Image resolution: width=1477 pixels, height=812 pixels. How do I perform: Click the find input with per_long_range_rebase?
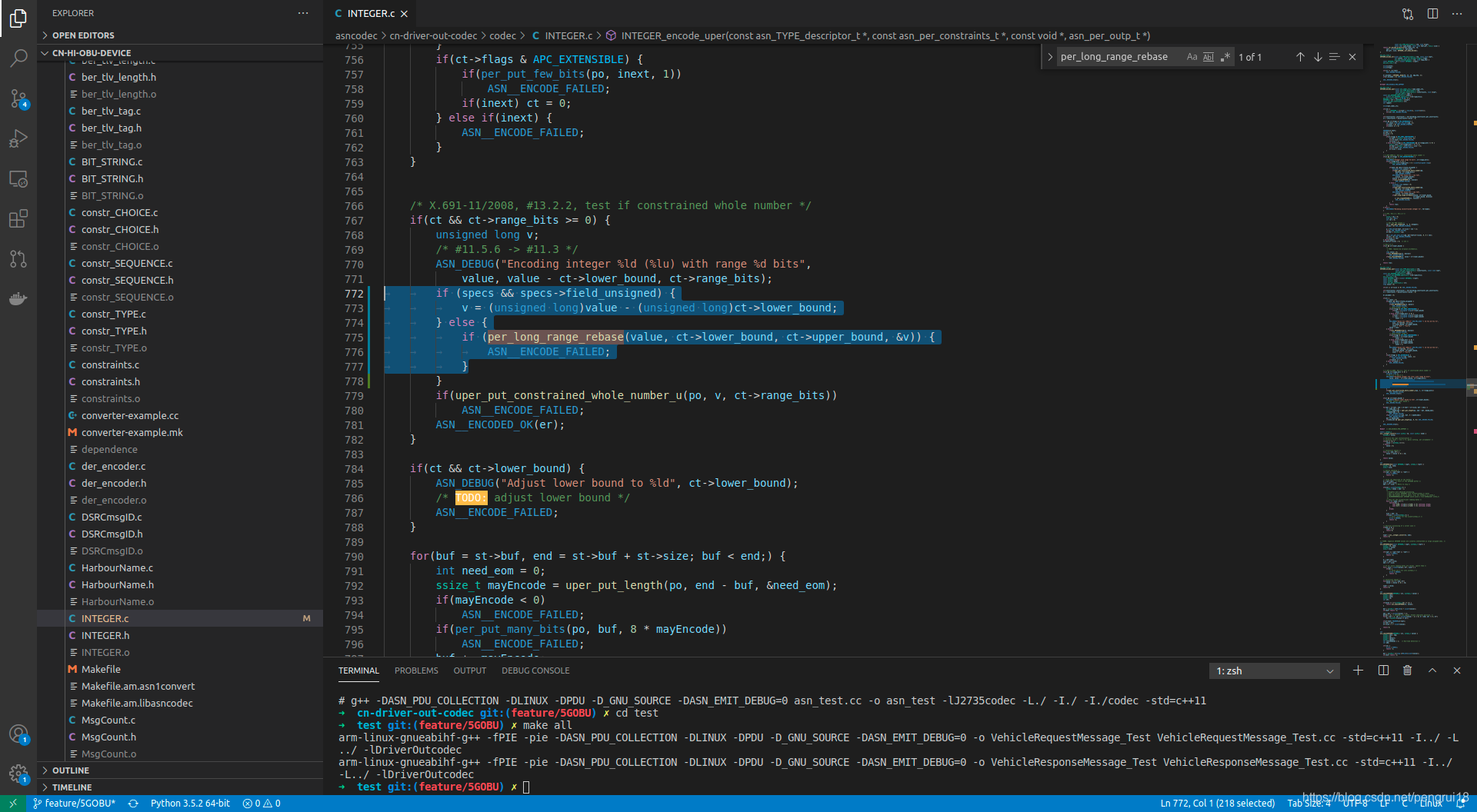pyautogui.click(x=1120, y=57)
